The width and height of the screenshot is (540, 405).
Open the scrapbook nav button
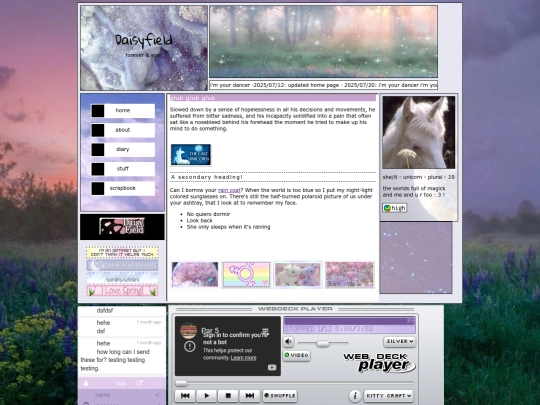tap(123, 188)
